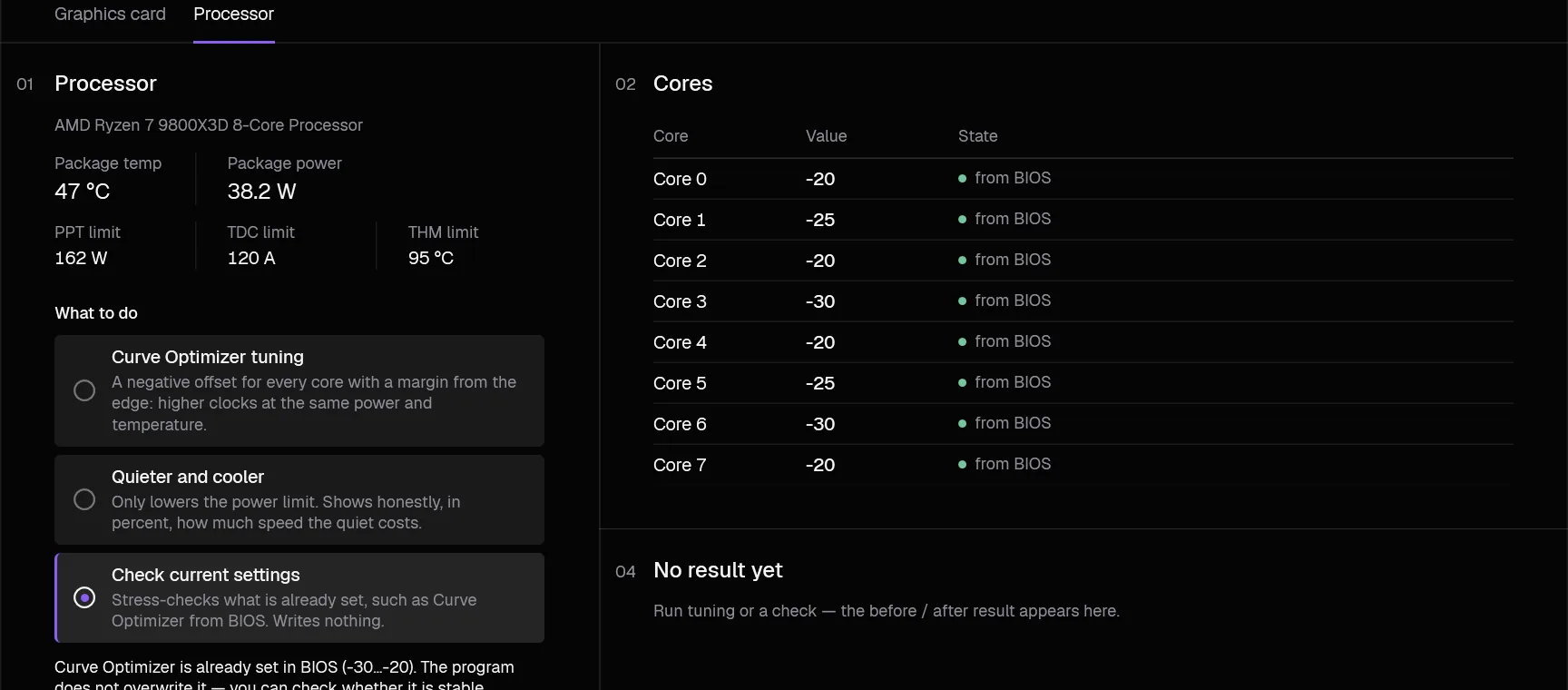Select the Core 1 row label

[x=679, y=220]
